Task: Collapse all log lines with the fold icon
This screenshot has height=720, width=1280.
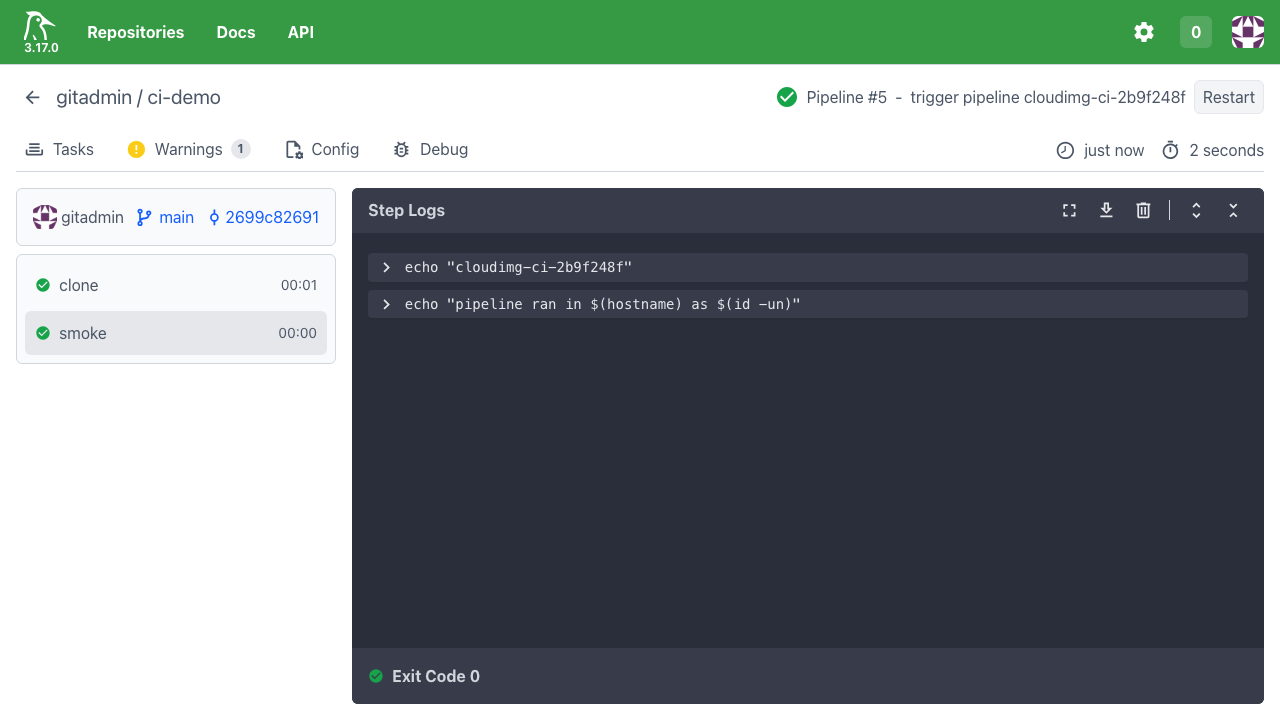Action: pyautogui.click(x=1233, y=210)
